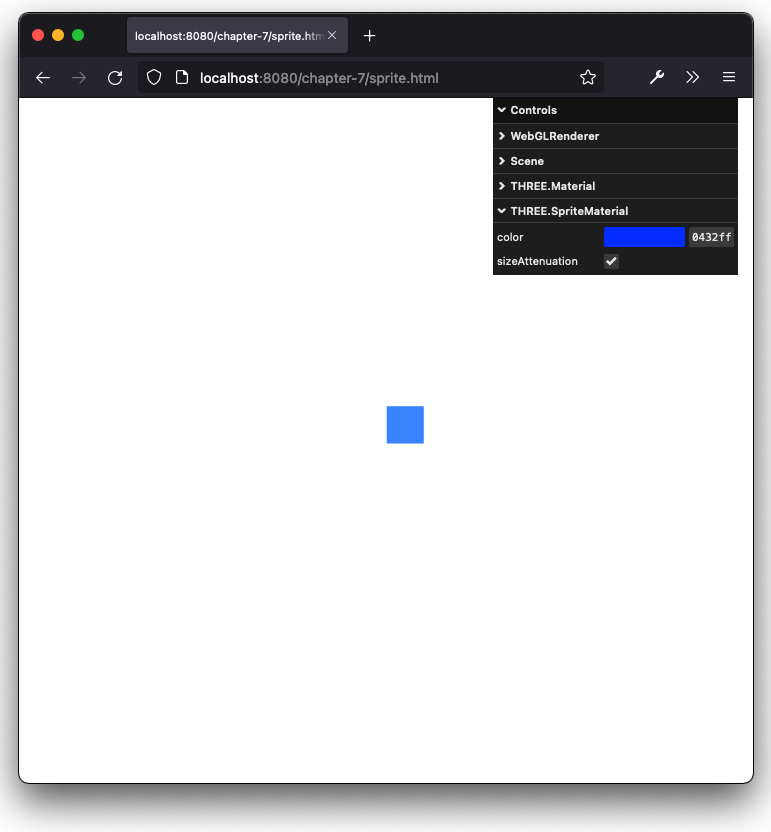This screenshot has width=771, height=832.
Task: Open a new tab with plus button
Action: pos(369,36)
